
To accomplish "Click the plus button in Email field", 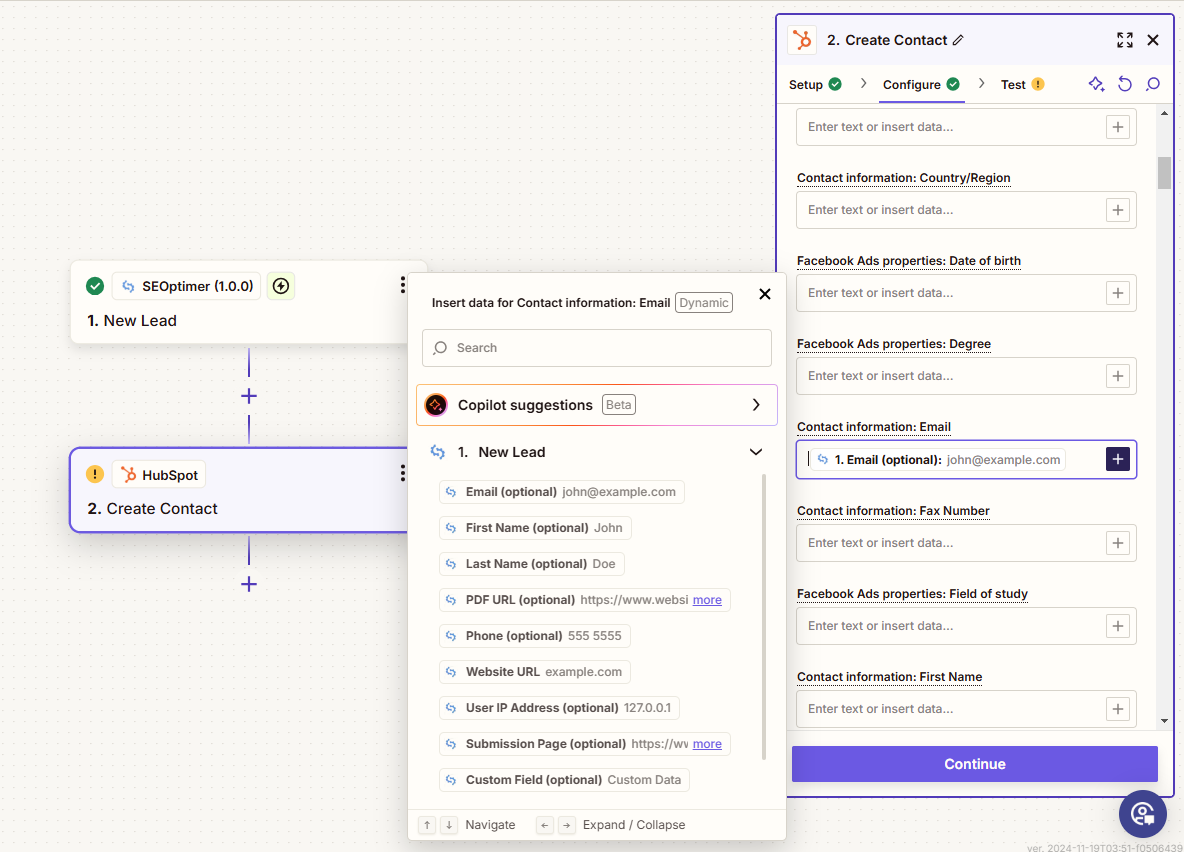I will (x=1117, y=459).
